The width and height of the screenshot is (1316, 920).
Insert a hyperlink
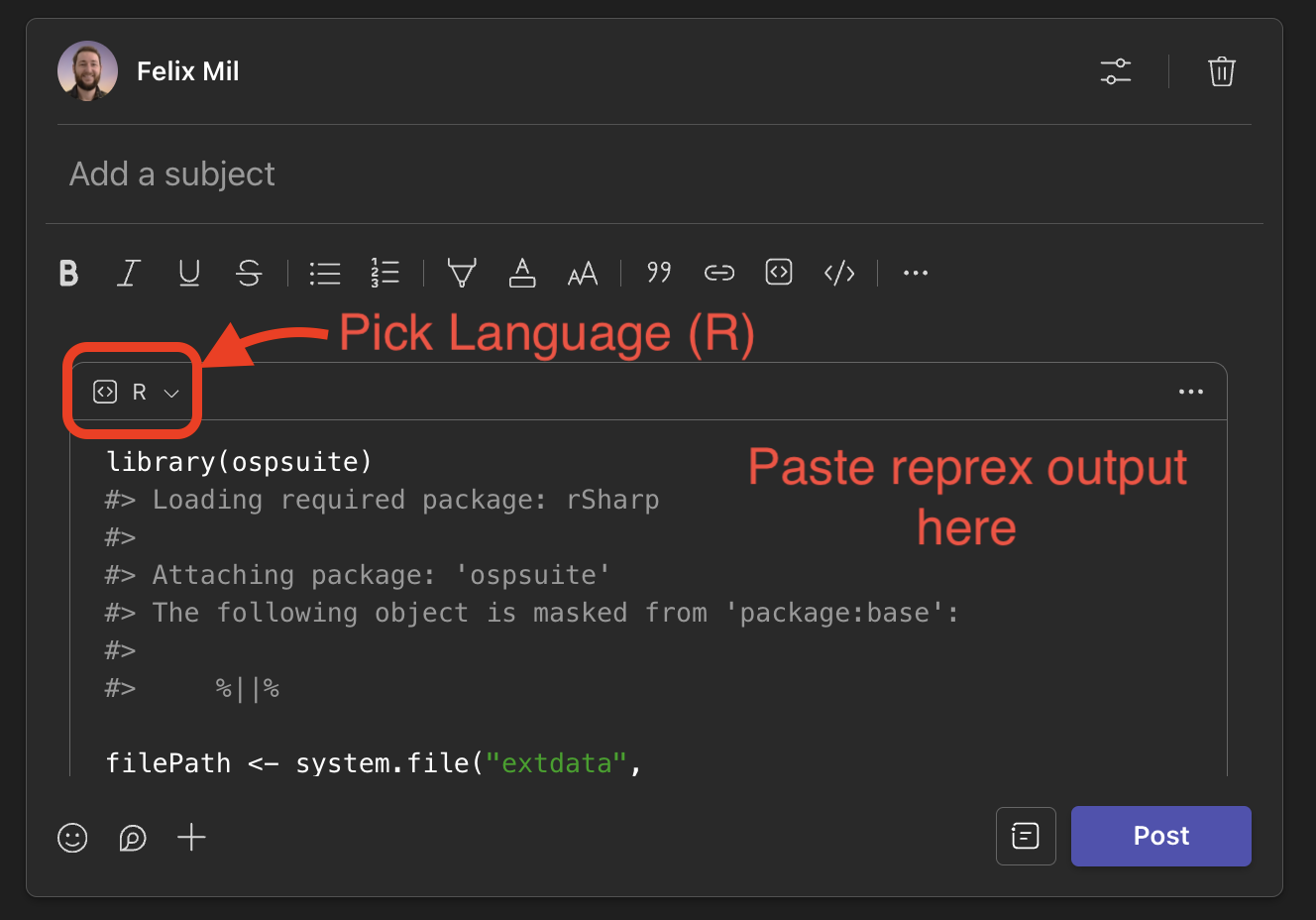[719, 273]
